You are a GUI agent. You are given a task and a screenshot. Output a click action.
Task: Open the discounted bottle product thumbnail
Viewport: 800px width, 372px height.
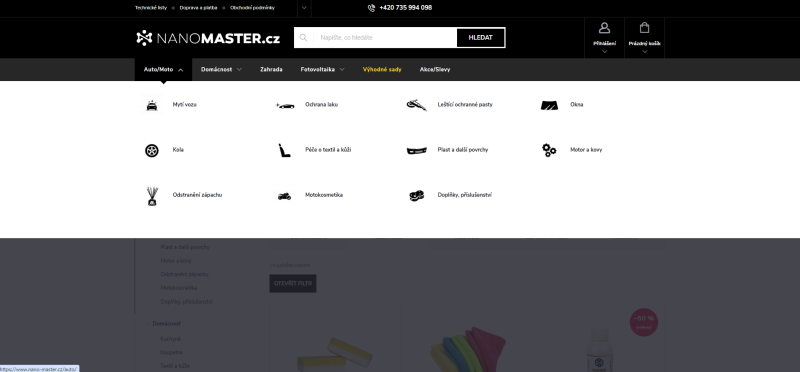(x=599, y=351)
